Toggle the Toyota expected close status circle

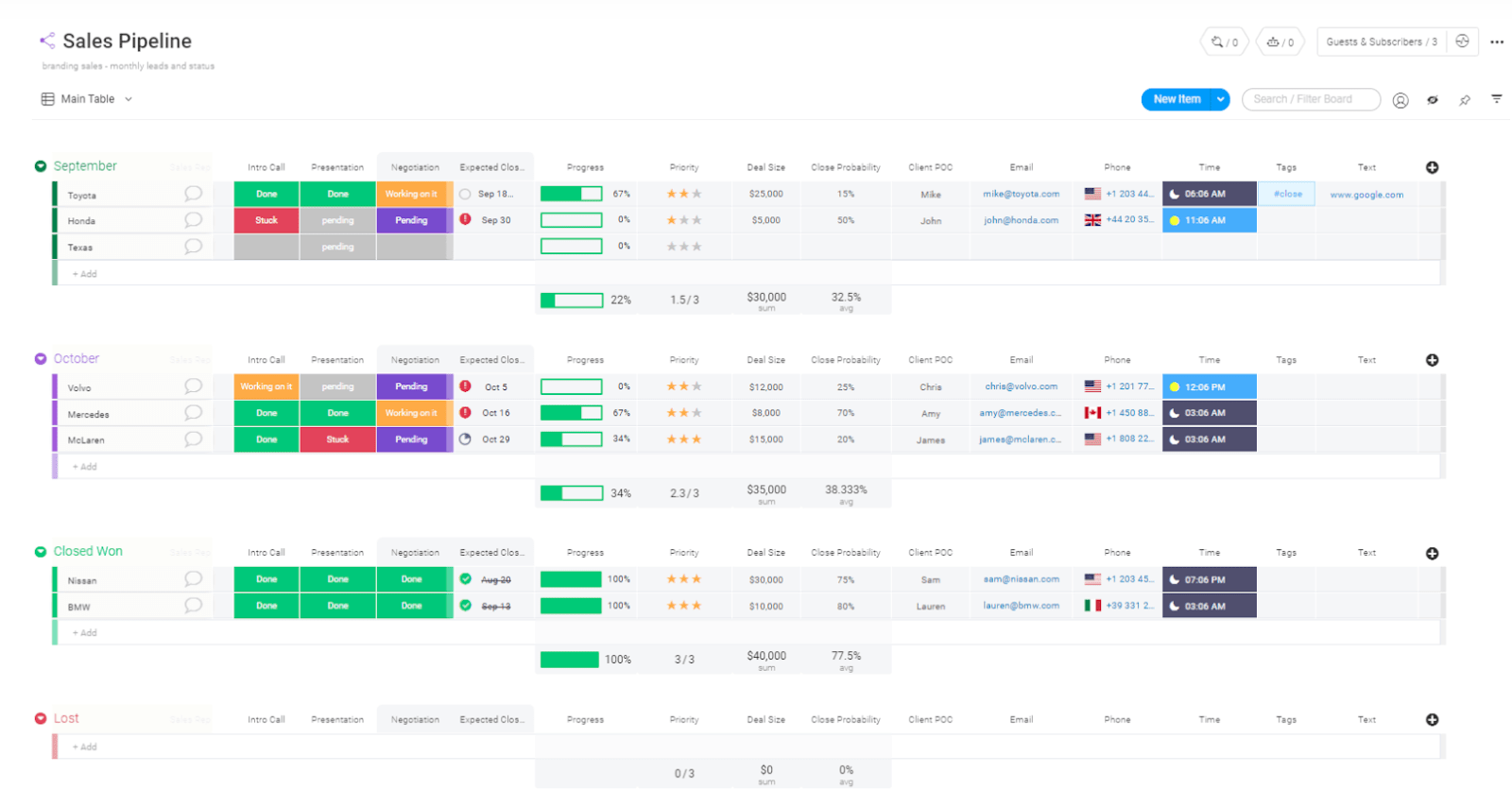(465, 194)
